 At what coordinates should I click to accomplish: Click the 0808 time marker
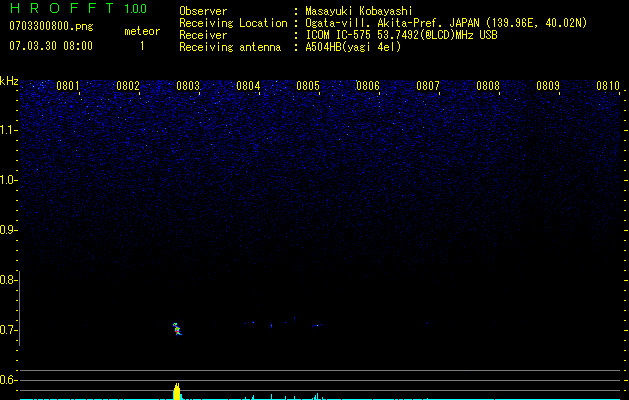click(x=488, y=86)
